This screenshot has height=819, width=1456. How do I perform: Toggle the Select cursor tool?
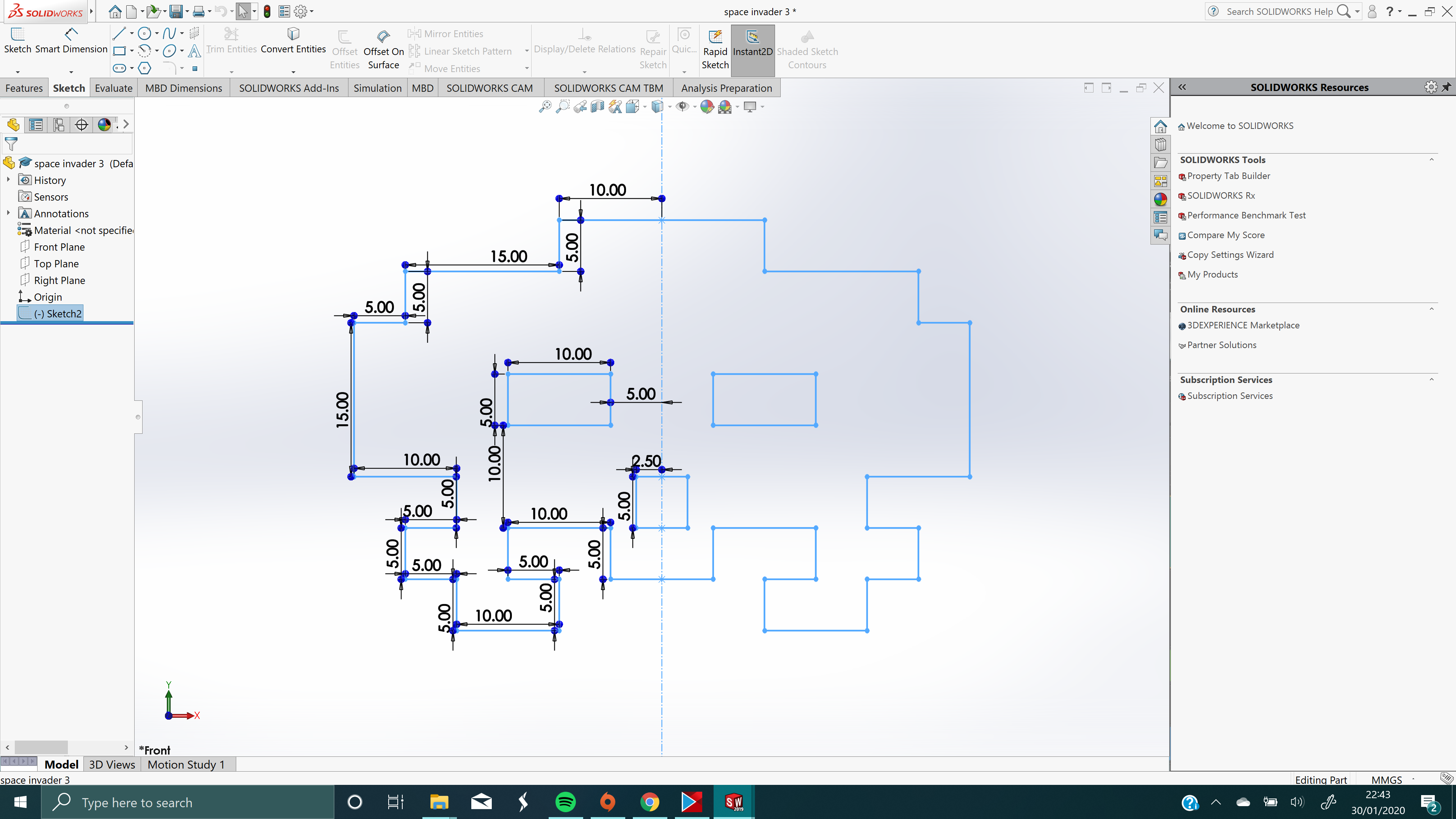coord(243,11)
